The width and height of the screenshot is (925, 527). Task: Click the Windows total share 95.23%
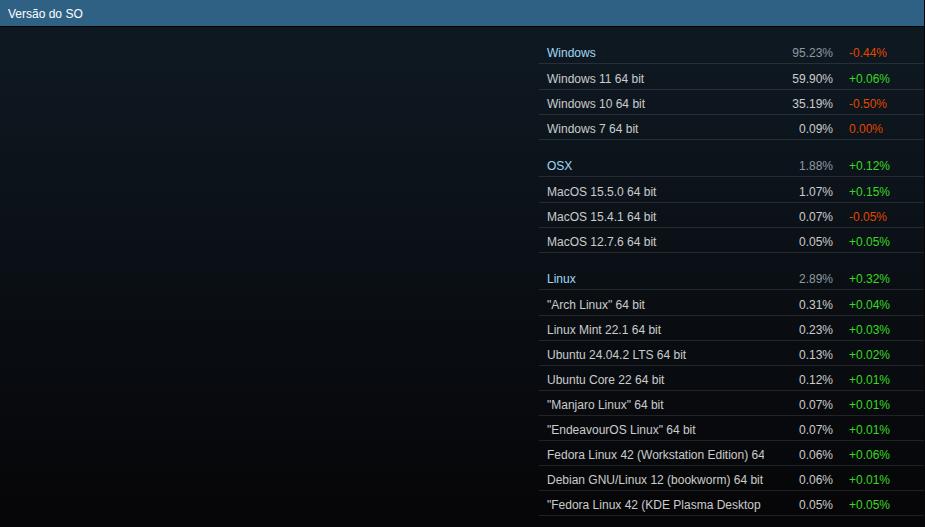coord(812,53)
